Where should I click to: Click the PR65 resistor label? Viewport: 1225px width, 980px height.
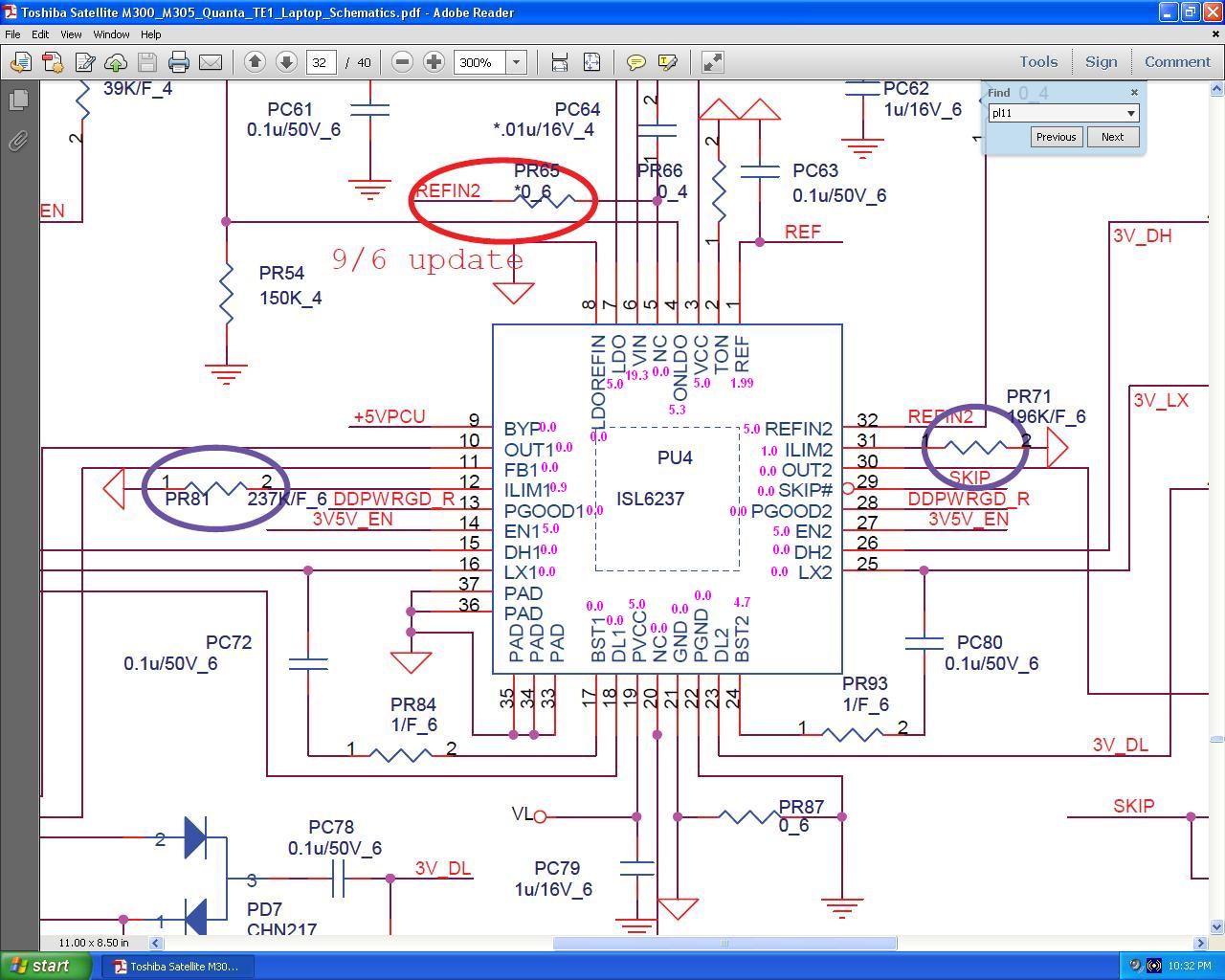[536, 170]
